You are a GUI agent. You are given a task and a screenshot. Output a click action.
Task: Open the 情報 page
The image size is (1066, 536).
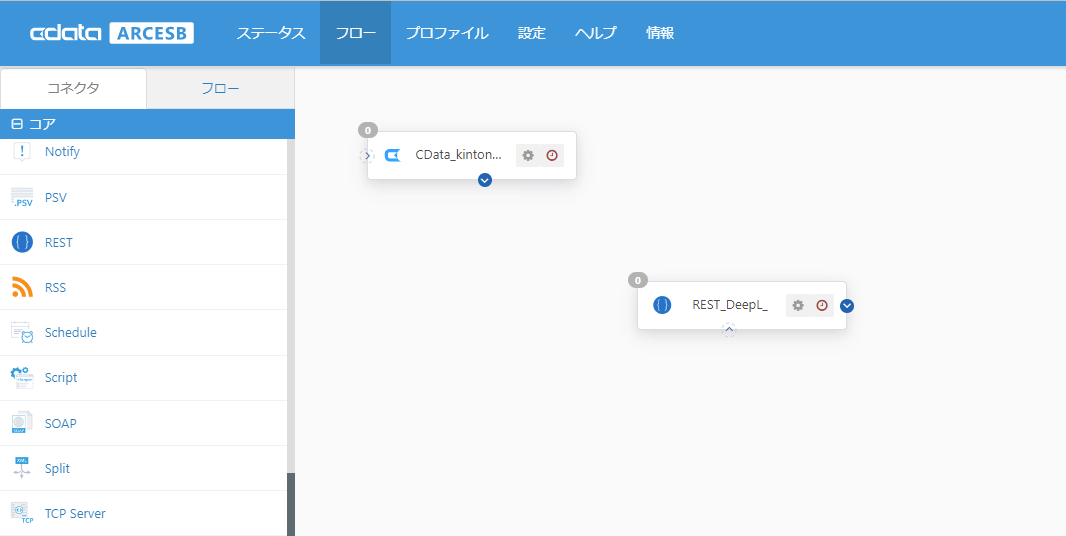pos(660,33)
